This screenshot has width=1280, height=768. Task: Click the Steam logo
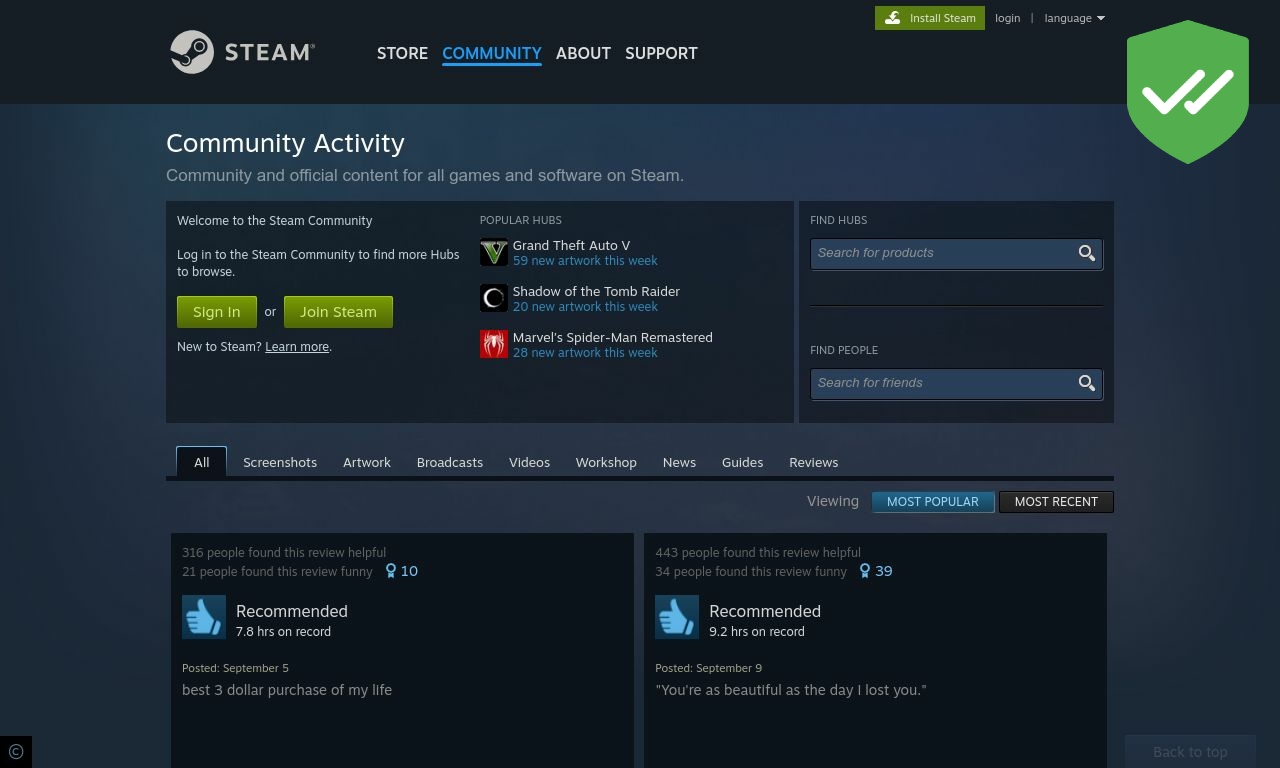coord(242,52)
